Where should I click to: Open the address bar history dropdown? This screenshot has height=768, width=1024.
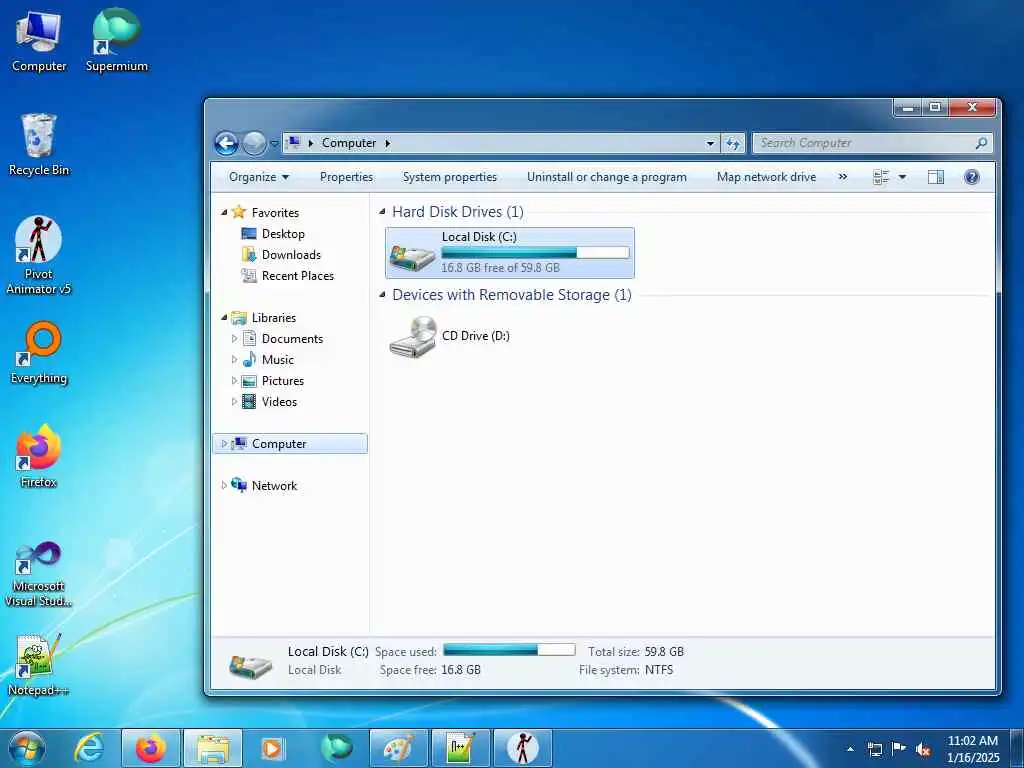(x=710, y=143)
